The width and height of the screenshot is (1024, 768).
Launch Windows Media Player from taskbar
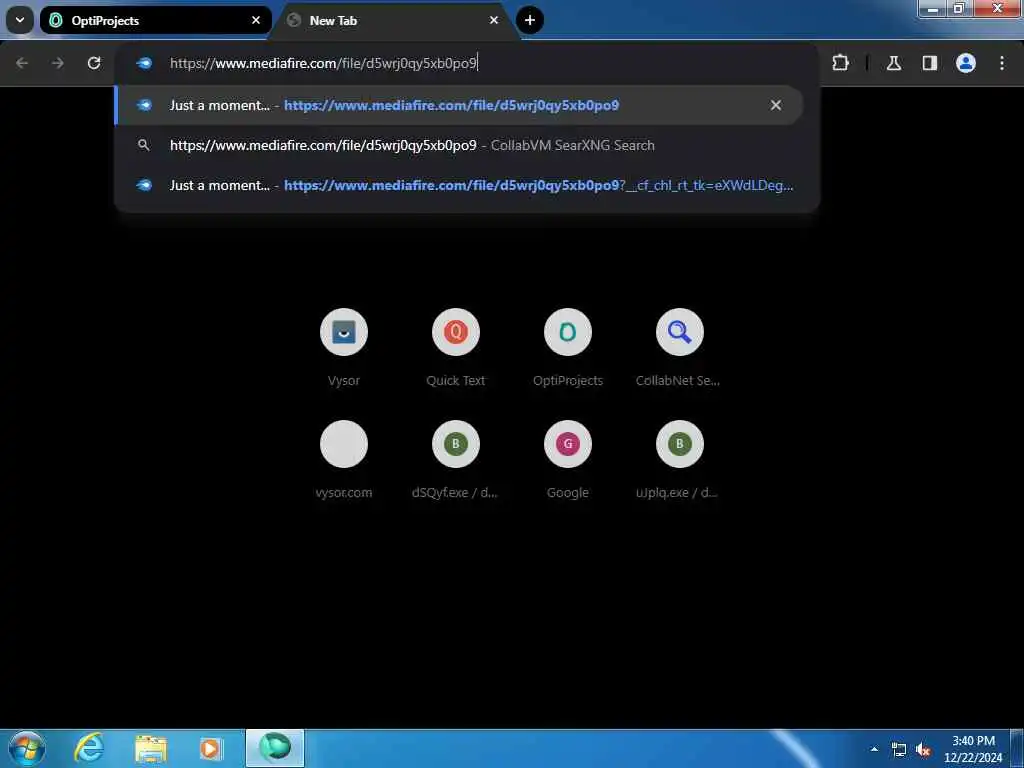[x=210, y=748]
